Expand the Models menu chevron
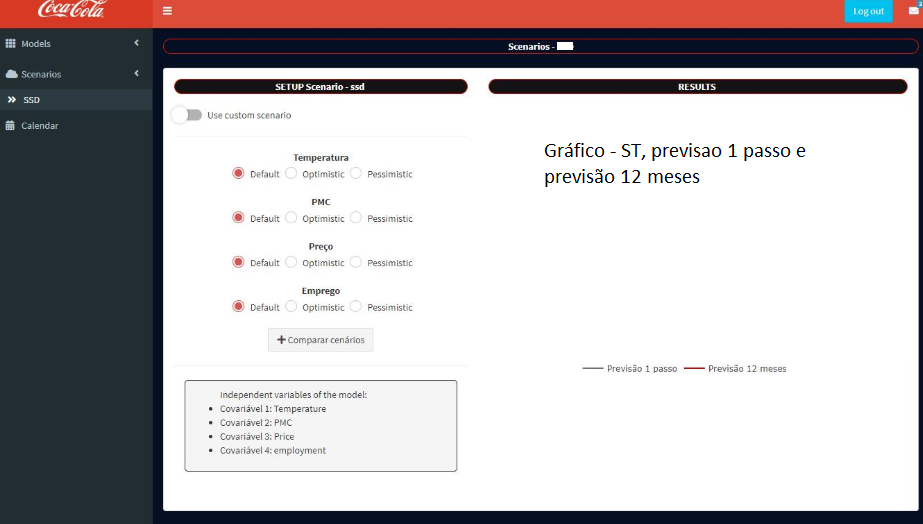 pos(137,42)
